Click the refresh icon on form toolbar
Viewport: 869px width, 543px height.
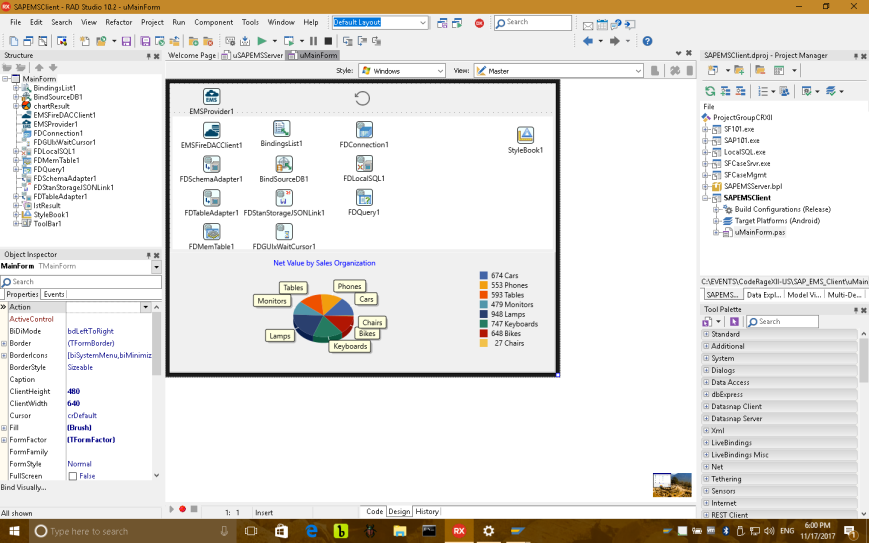click(x=362, y=98)
